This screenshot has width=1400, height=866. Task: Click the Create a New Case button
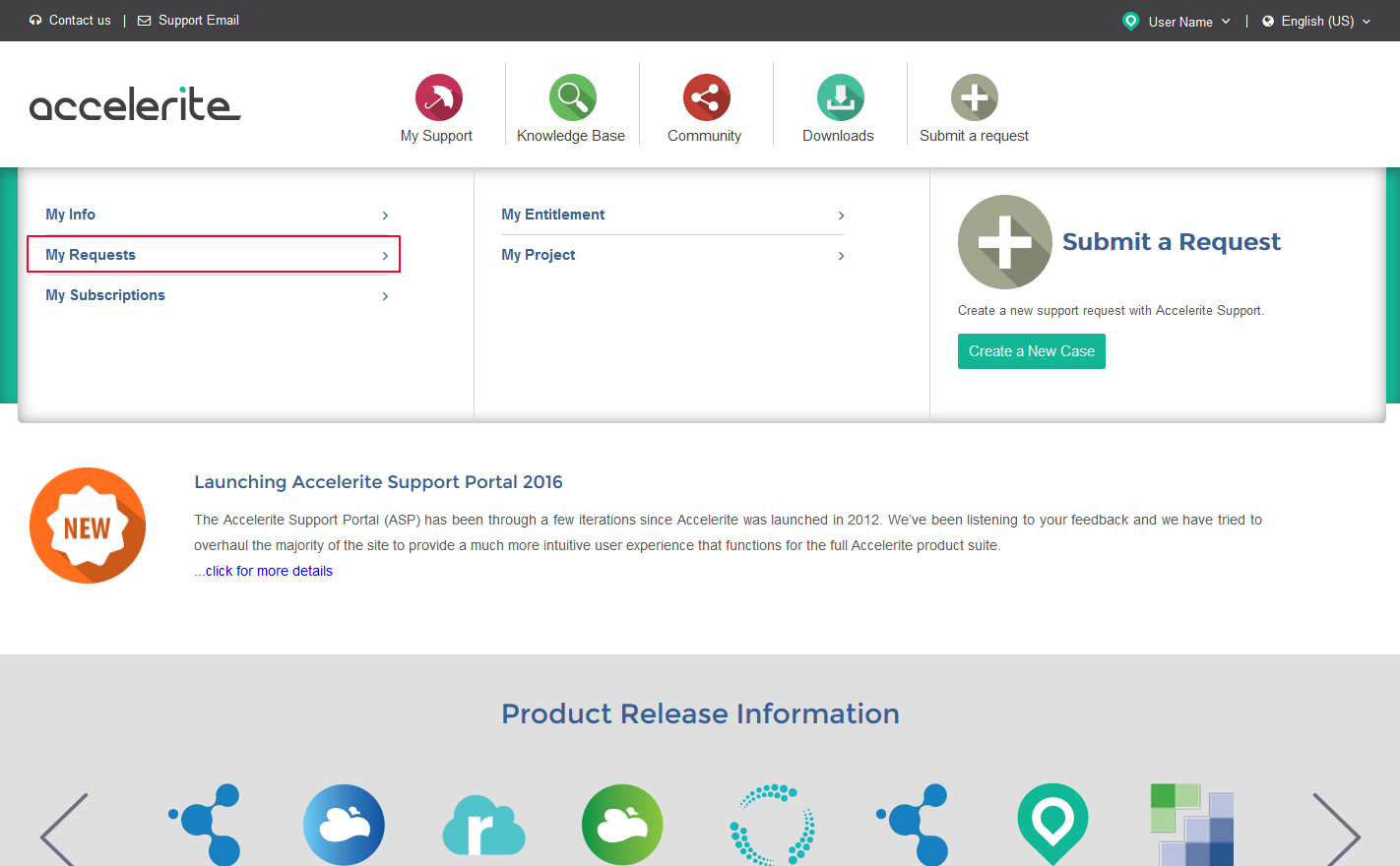tap(1032, 351)
